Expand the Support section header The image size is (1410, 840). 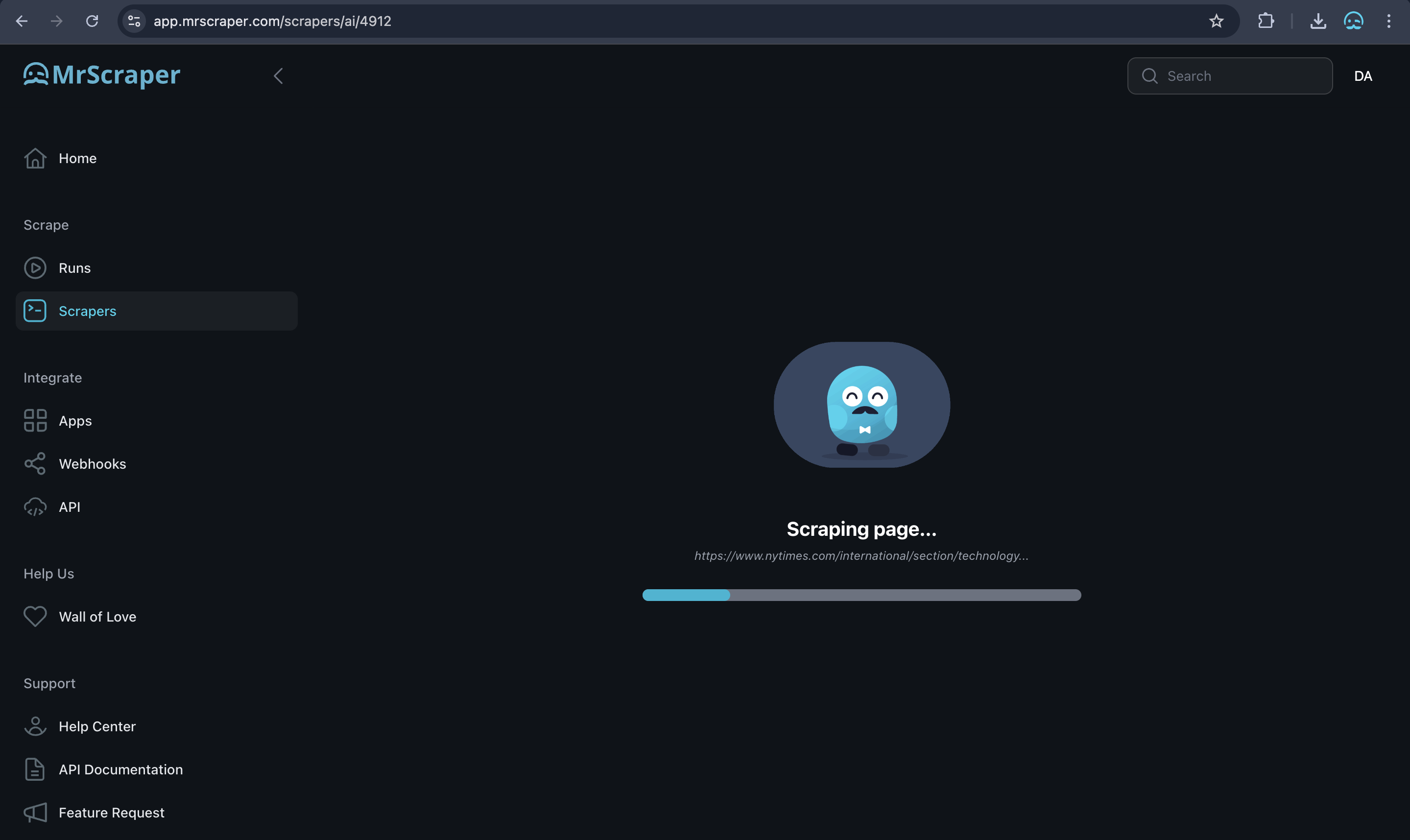point(48,683)
